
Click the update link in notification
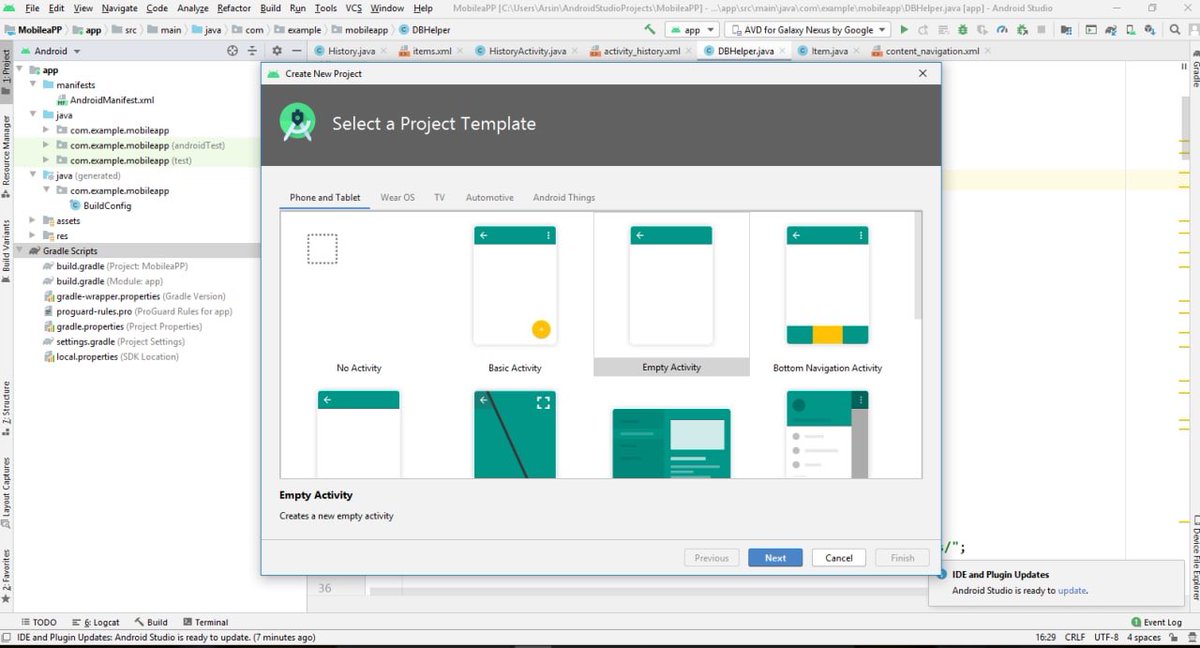pos(1071,590)
